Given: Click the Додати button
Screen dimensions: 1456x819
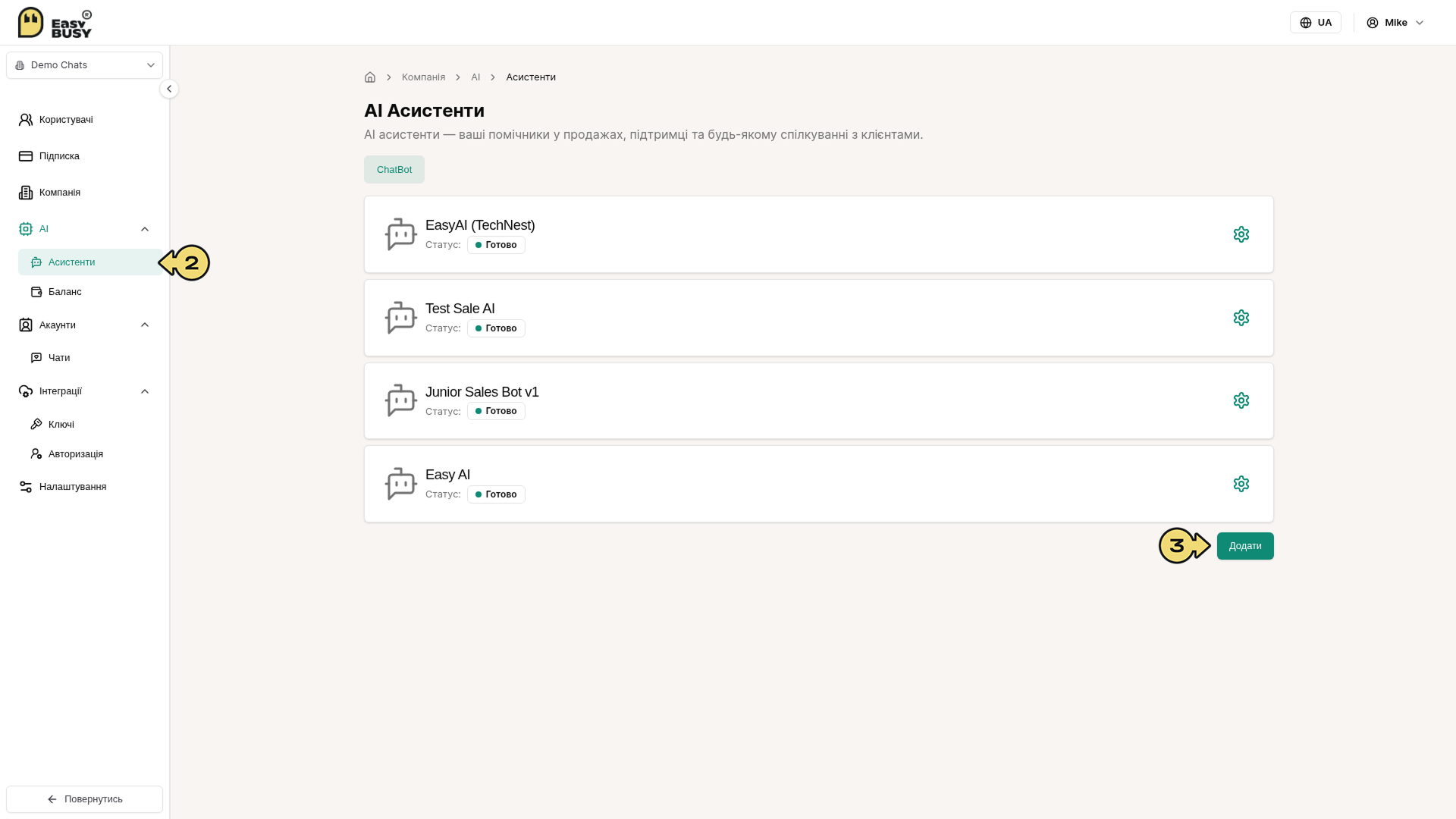Looking at the screenshot, I should point(1245,546).
